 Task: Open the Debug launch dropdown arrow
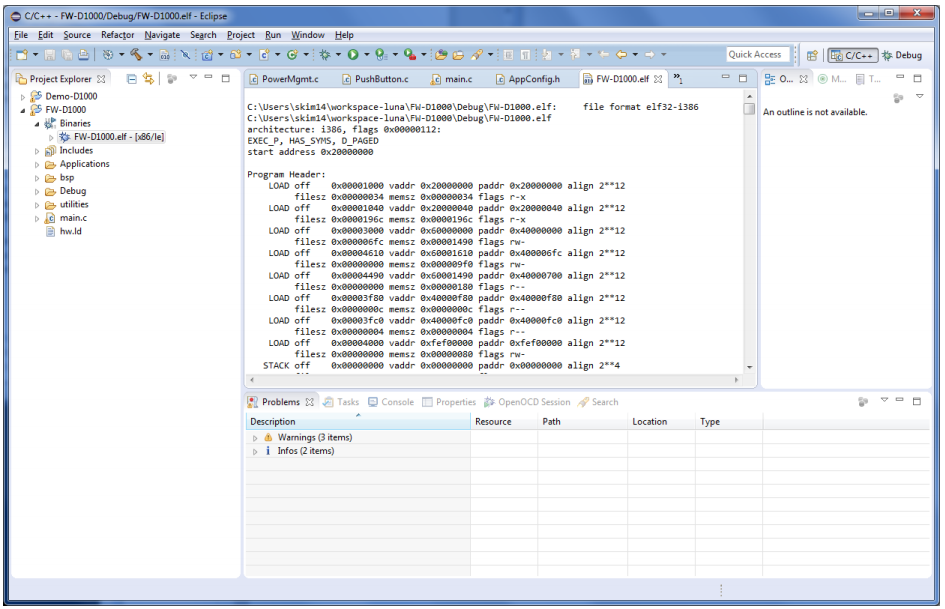click(338, 55)
